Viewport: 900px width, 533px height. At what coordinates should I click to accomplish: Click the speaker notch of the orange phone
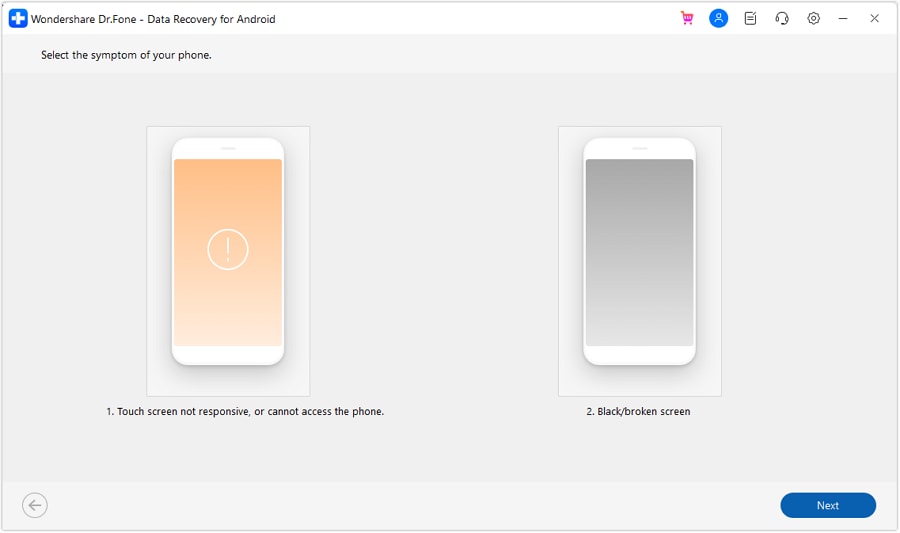pyautogui.click(x=228, y=148)
